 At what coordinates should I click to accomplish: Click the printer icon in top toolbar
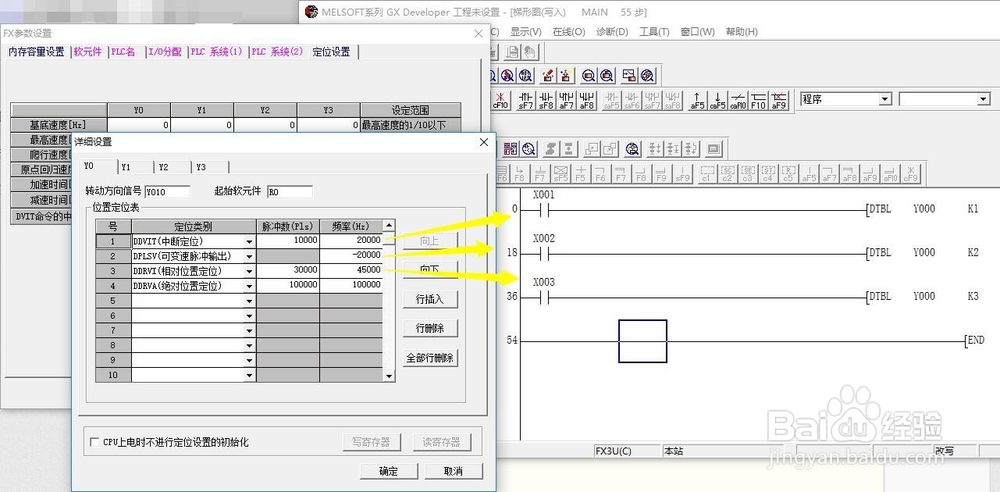pyautogui.click(x=511, y=52)
